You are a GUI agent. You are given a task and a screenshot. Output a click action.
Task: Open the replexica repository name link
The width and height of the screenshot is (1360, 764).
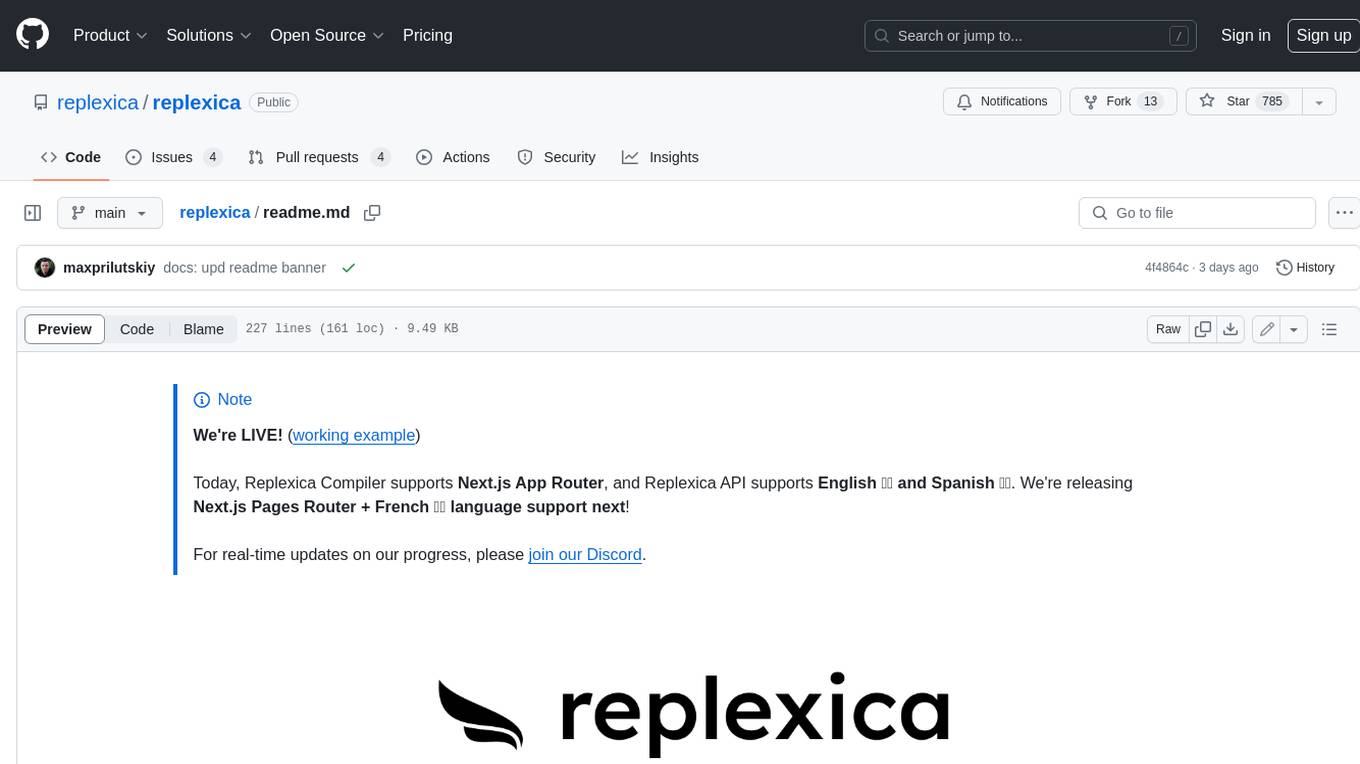[x=196, y=102]
